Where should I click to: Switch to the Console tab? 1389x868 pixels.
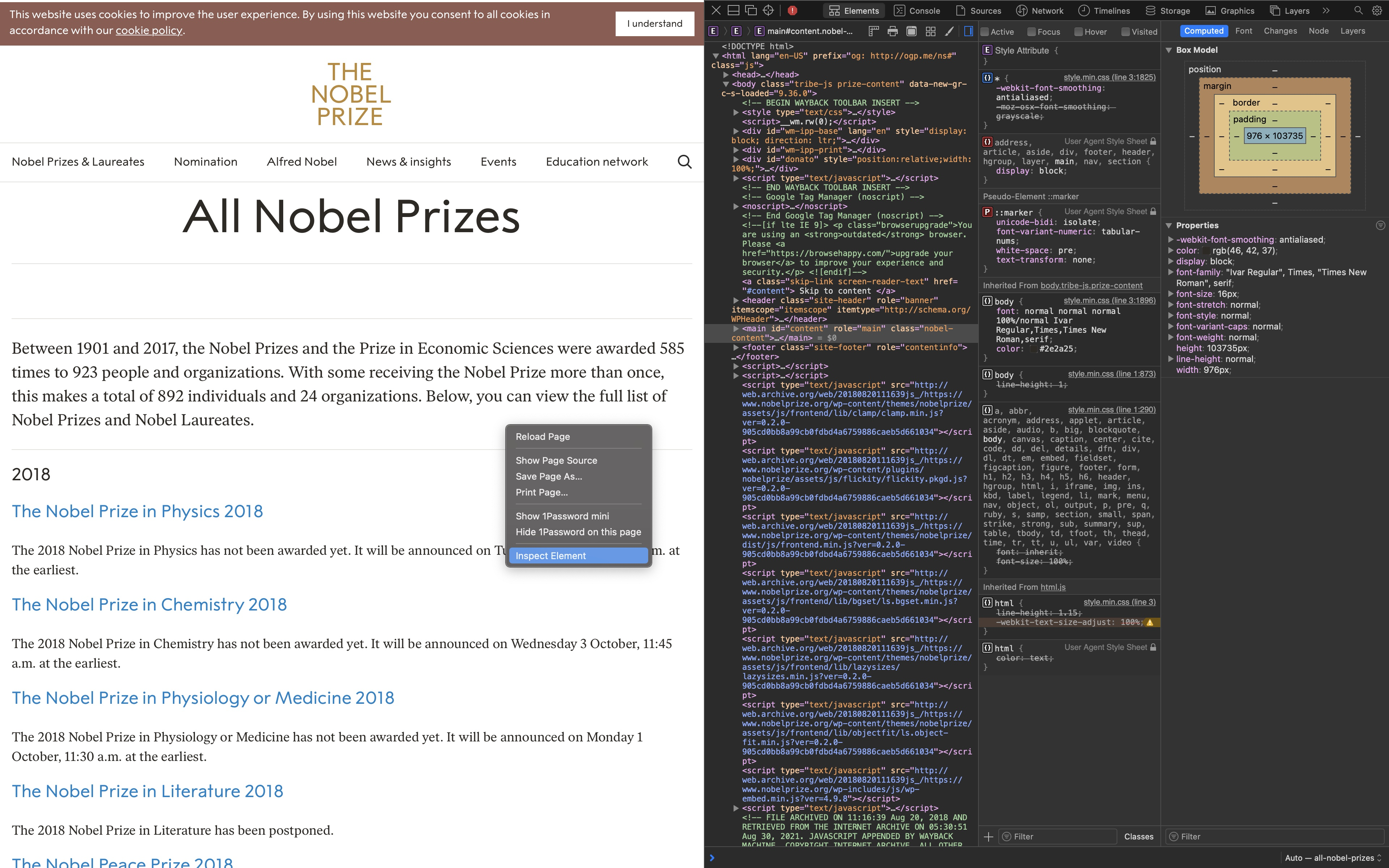point(917,11)
